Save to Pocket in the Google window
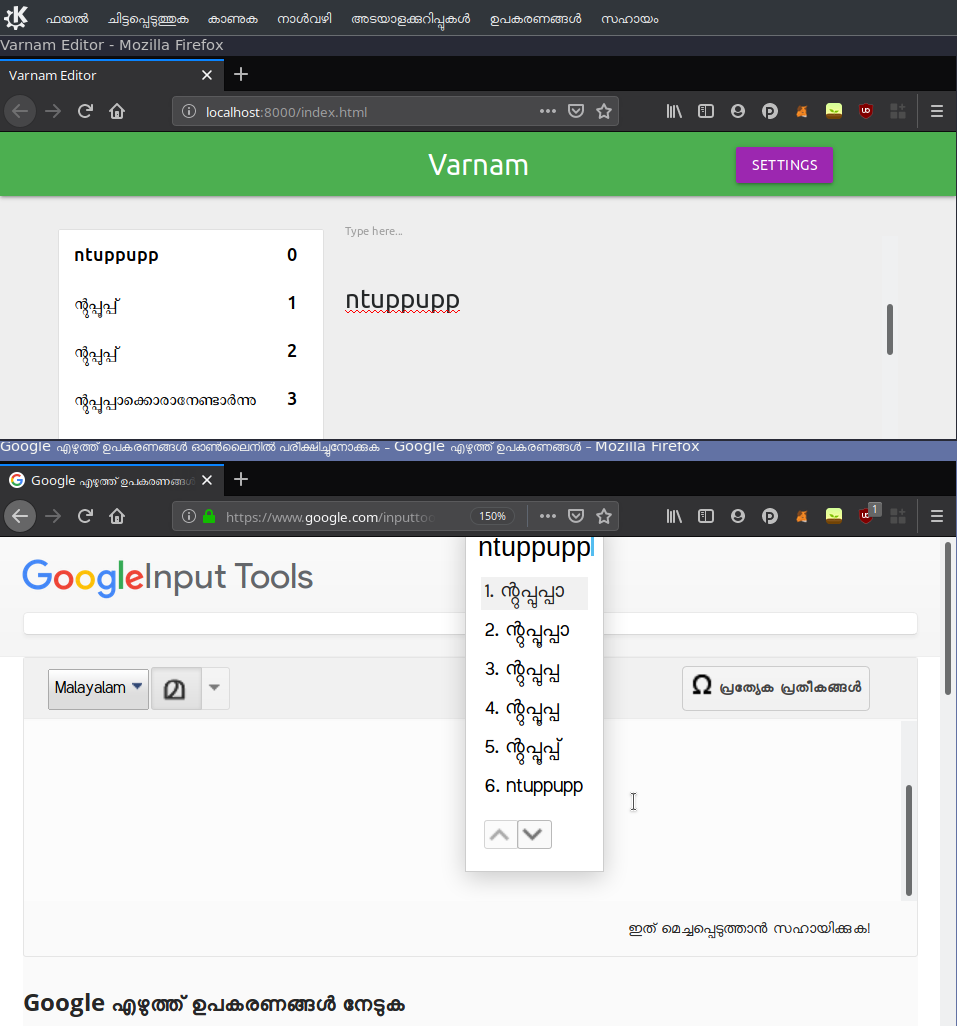This screenshot has width=957, height=1026. (x=576, y=516)
